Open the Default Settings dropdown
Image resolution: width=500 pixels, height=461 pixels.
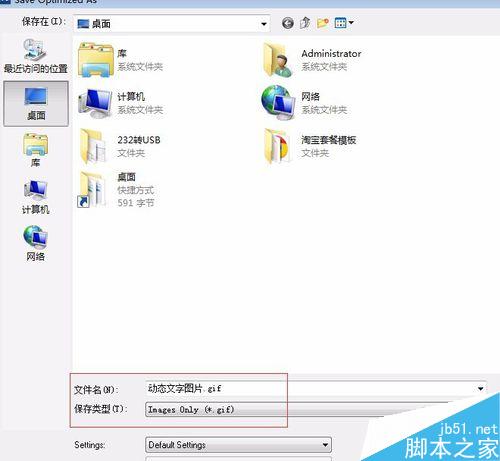coord(238,445)
